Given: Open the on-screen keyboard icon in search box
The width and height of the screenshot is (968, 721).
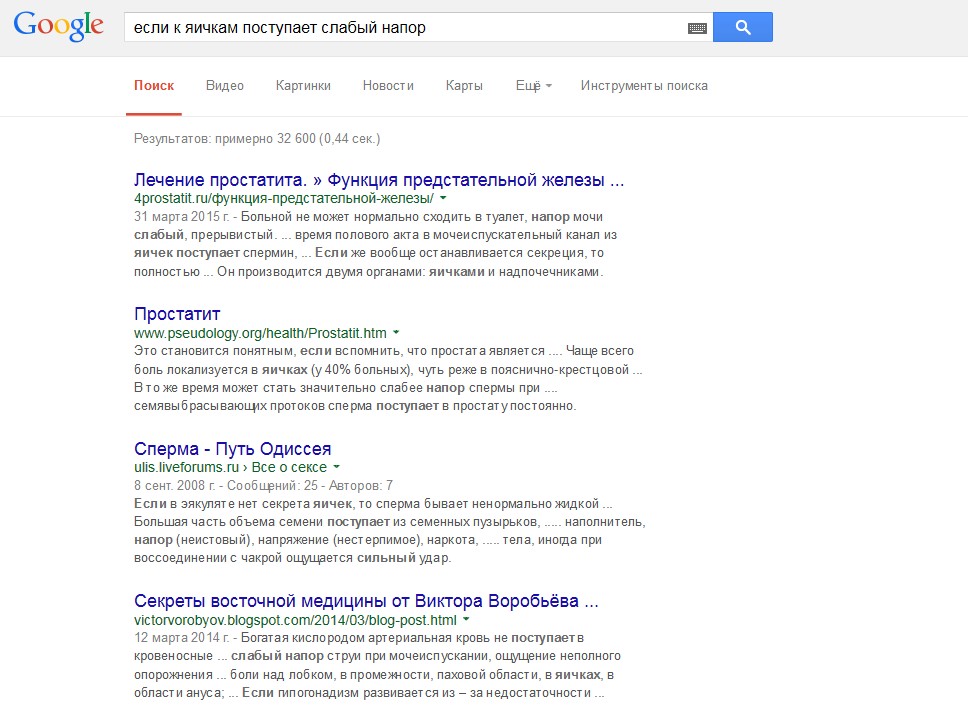Looking at the screenshot, I should tap(697, 28).
